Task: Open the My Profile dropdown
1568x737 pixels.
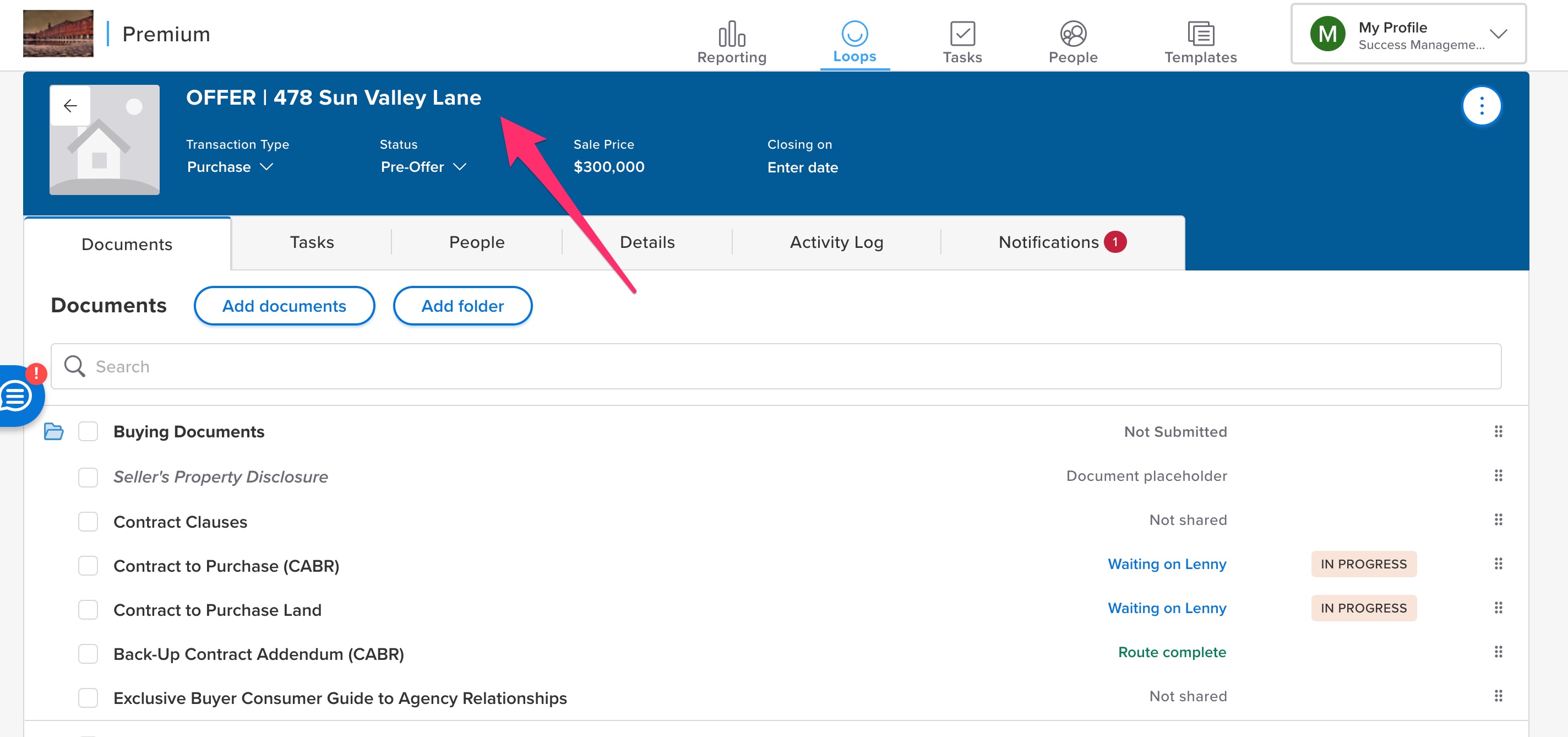Action: click(x=1408, y=34)
